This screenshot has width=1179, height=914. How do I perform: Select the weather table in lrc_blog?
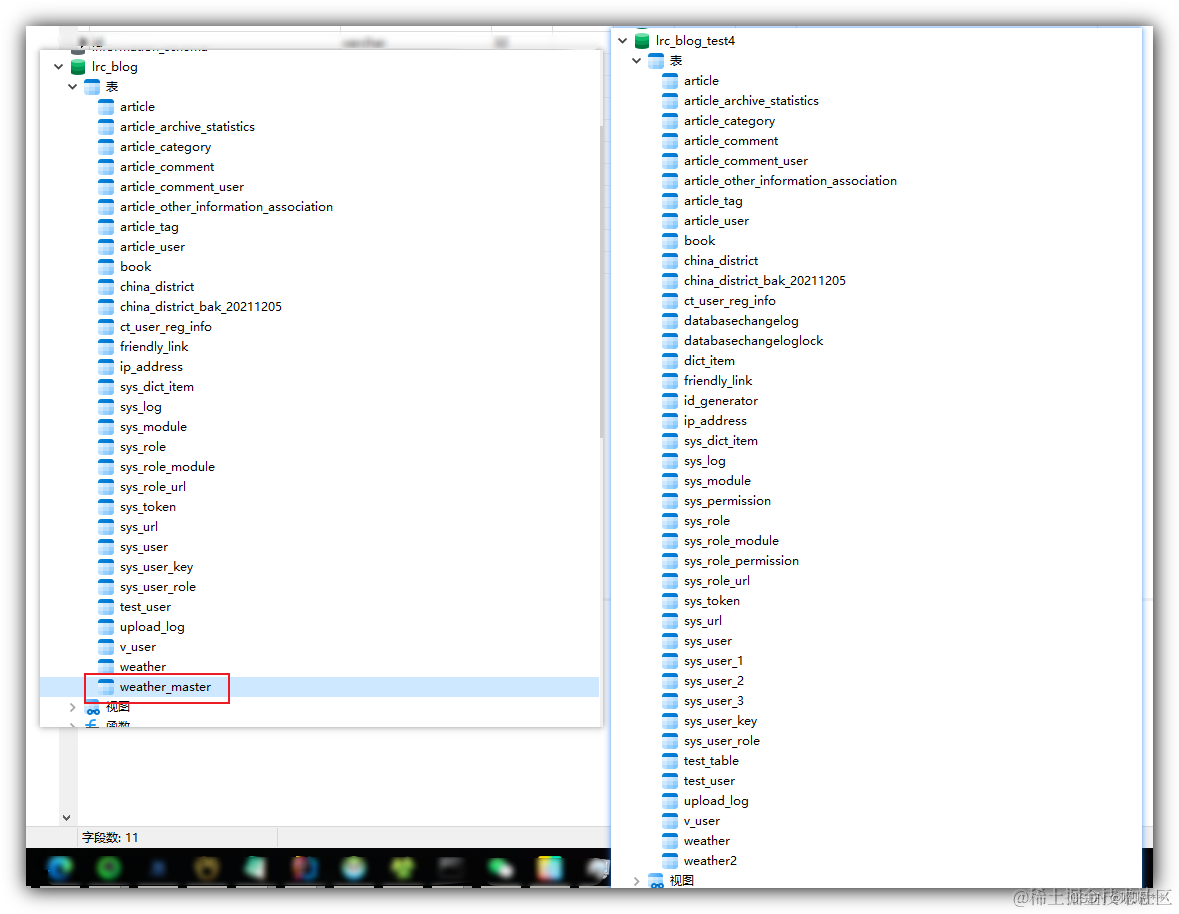point(143,667)
